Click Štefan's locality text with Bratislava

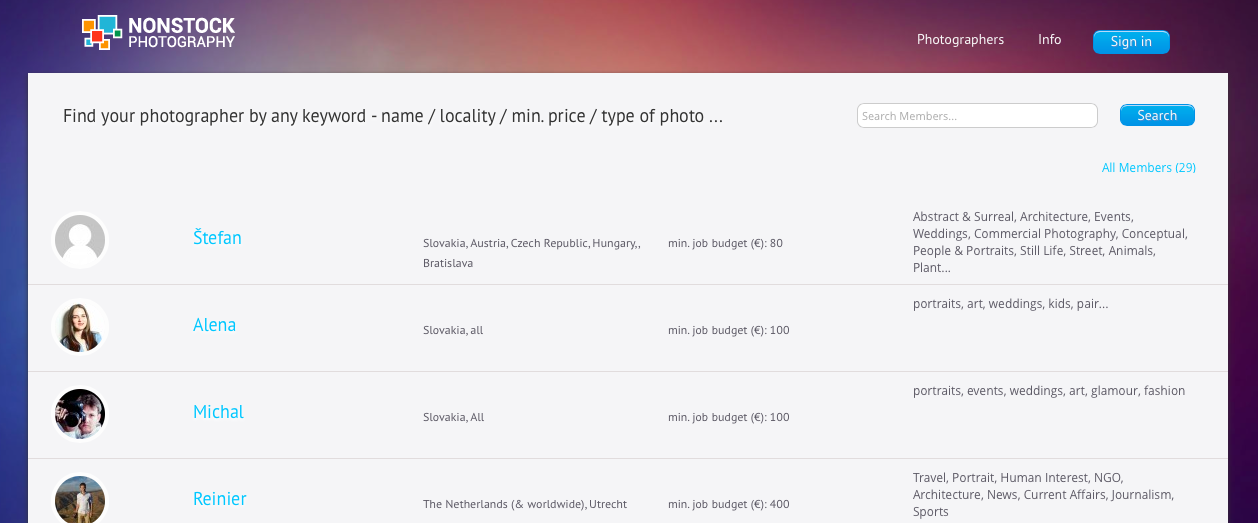[531, 253]
